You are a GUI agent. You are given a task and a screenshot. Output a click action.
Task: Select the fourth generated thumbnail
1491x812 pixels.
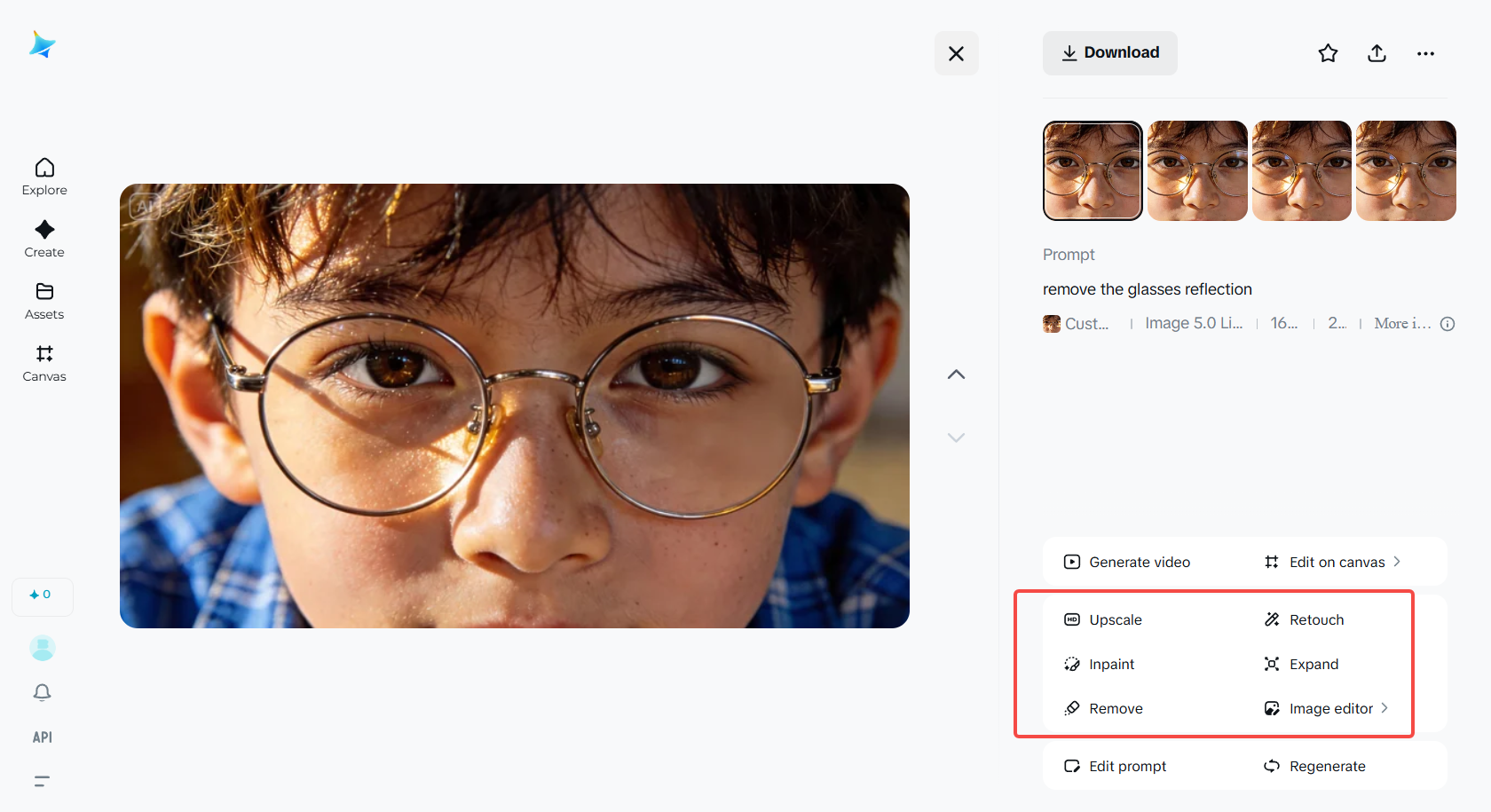click(1406, 170)
